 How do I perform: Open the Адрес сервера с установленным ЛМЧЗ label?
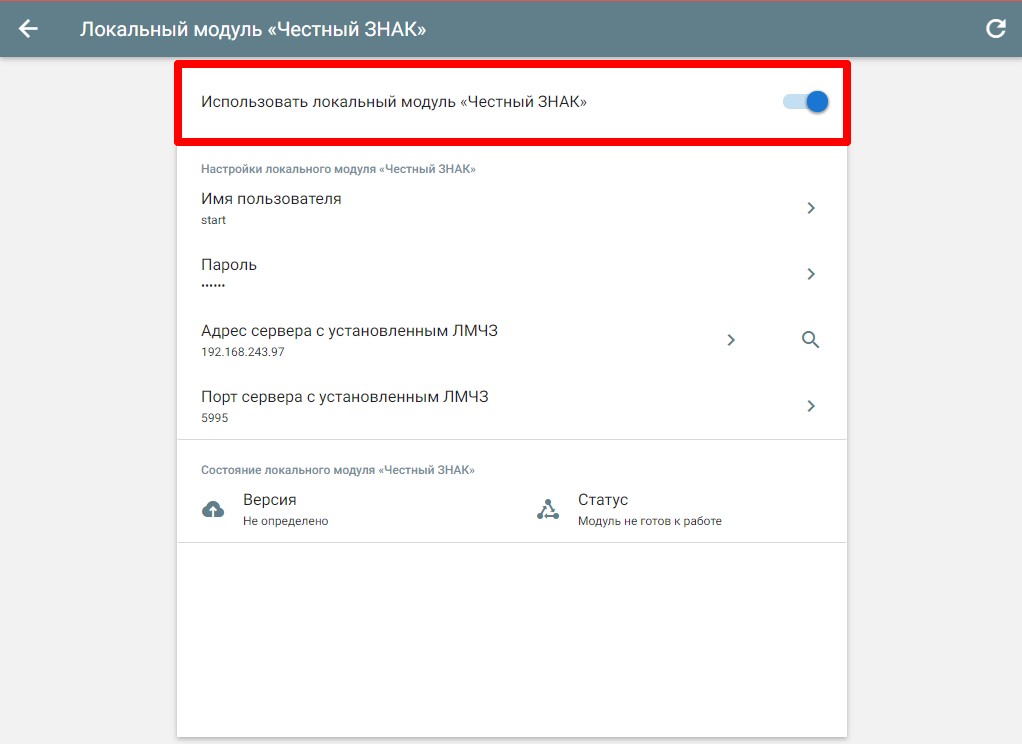[349, 331]
